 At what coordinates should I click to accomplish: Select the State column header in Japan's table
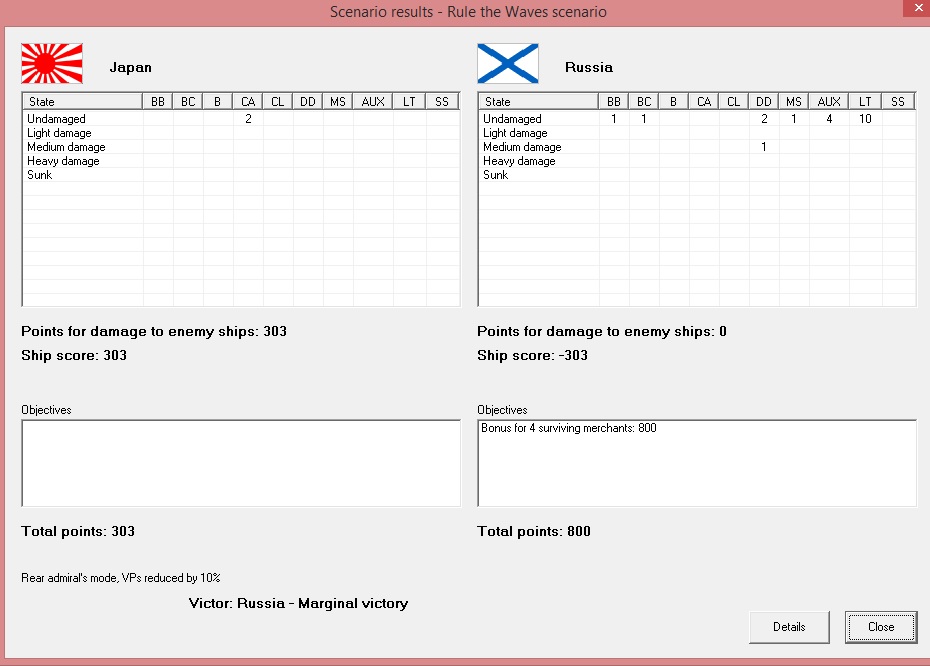82,101
